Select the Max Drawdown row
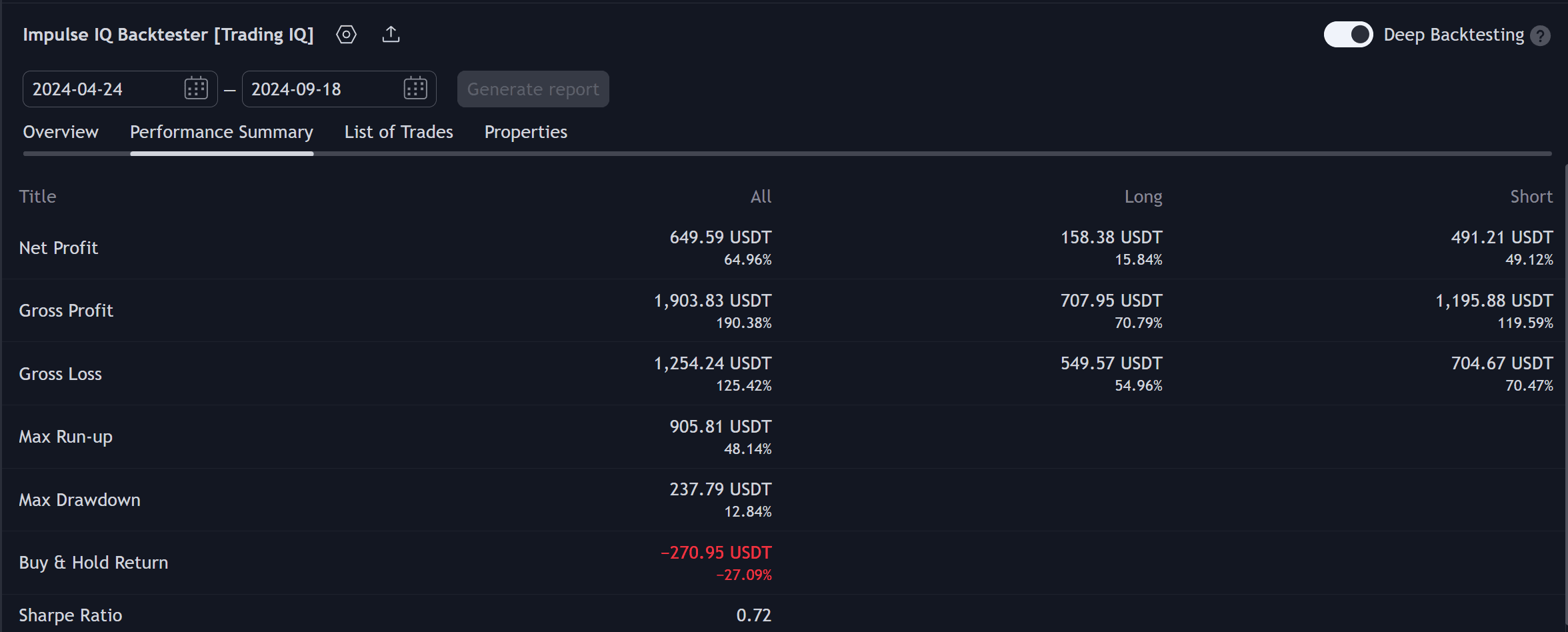The image size is (1568, 632). tap(80, 500)
